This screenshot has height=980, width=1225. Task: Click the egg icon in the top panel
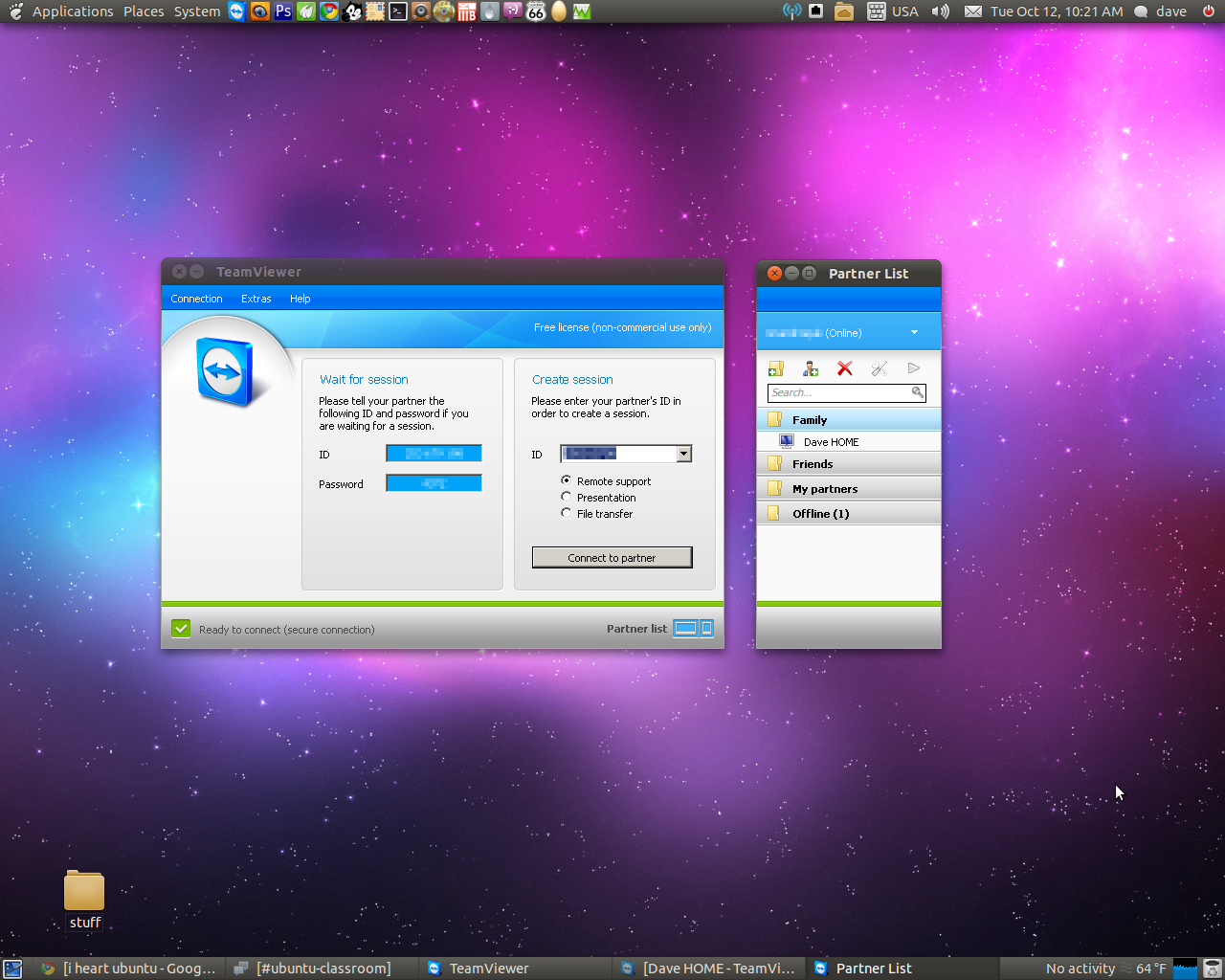pos(559,11)
